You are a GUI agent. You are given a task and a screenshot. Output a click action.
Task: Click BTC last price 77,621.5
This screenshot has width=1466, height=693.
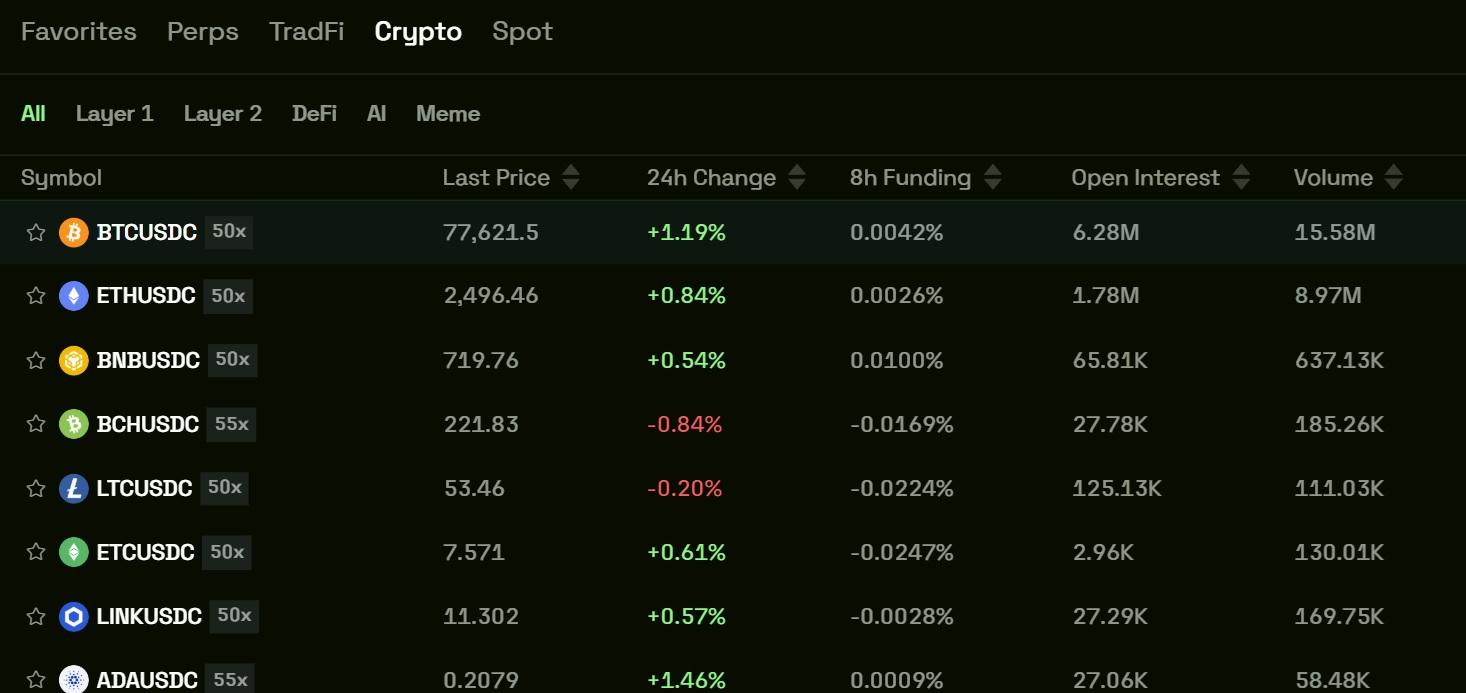pyautogui.click(x=491, y=232)
